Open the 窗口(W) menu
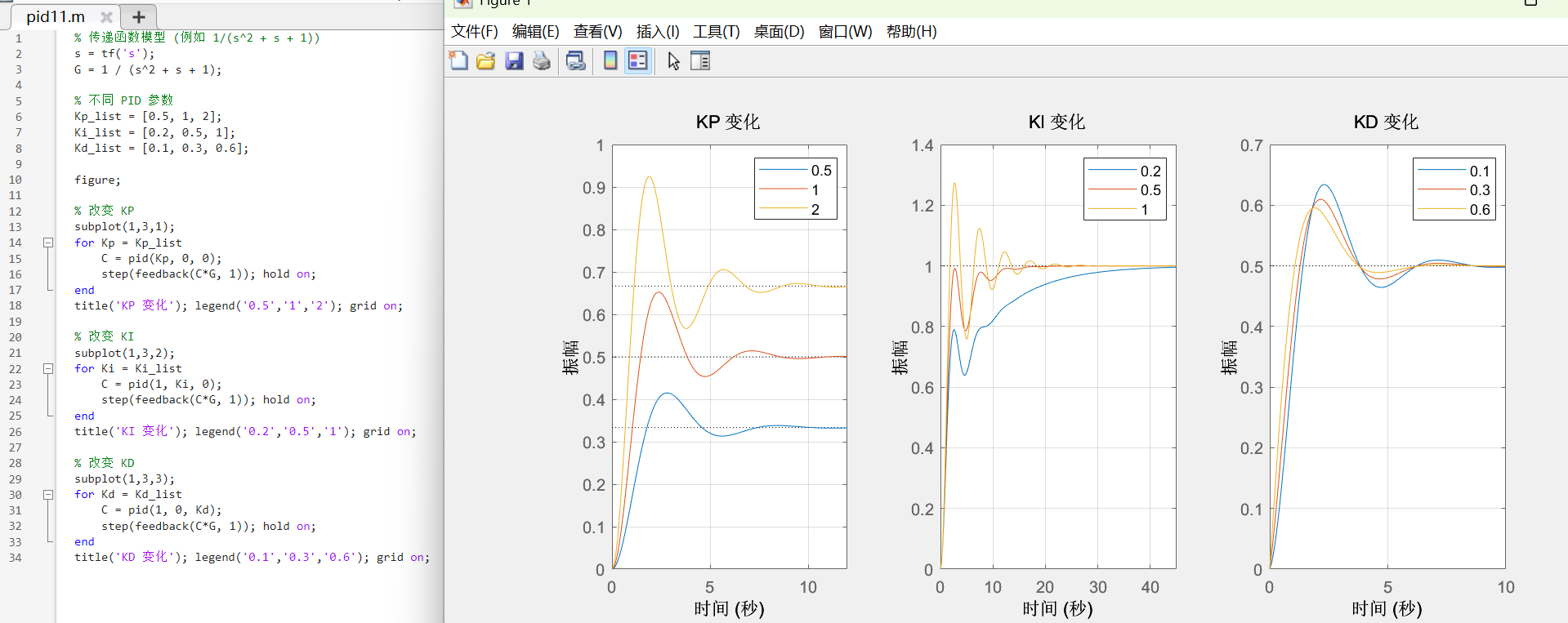The image size is (1568, 623). pyautogui.click(x=846, y=31)
